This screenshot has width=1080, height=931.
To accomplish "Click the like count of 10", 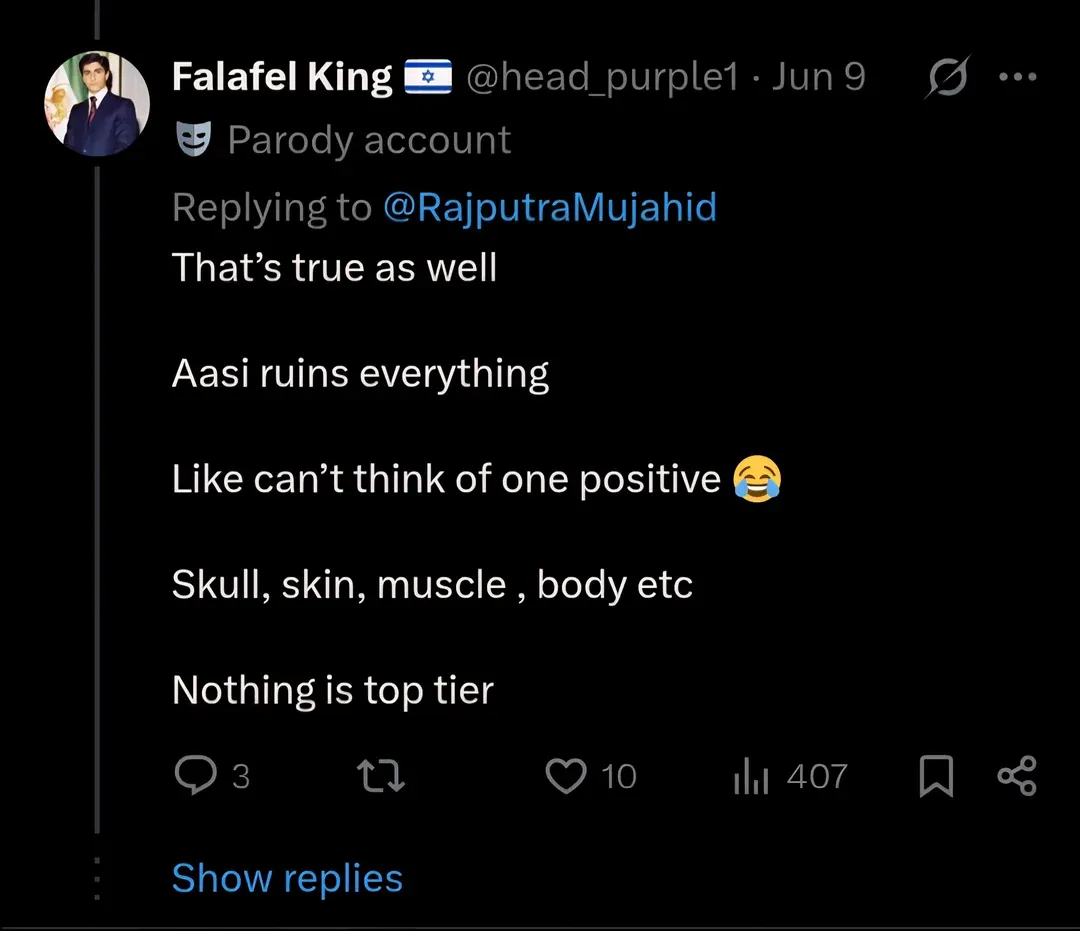I will coord(619,777).
